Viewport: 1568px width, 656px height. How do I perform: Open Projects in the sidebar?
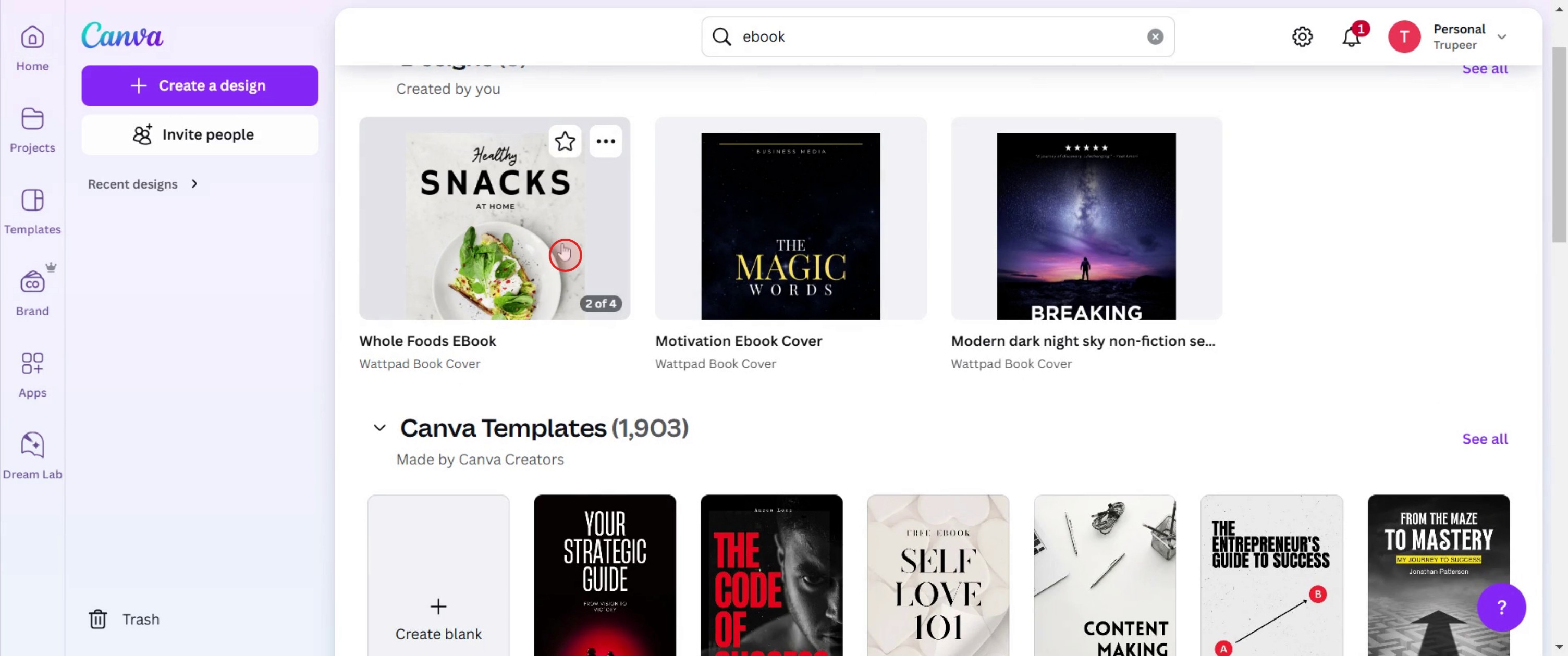32,129
